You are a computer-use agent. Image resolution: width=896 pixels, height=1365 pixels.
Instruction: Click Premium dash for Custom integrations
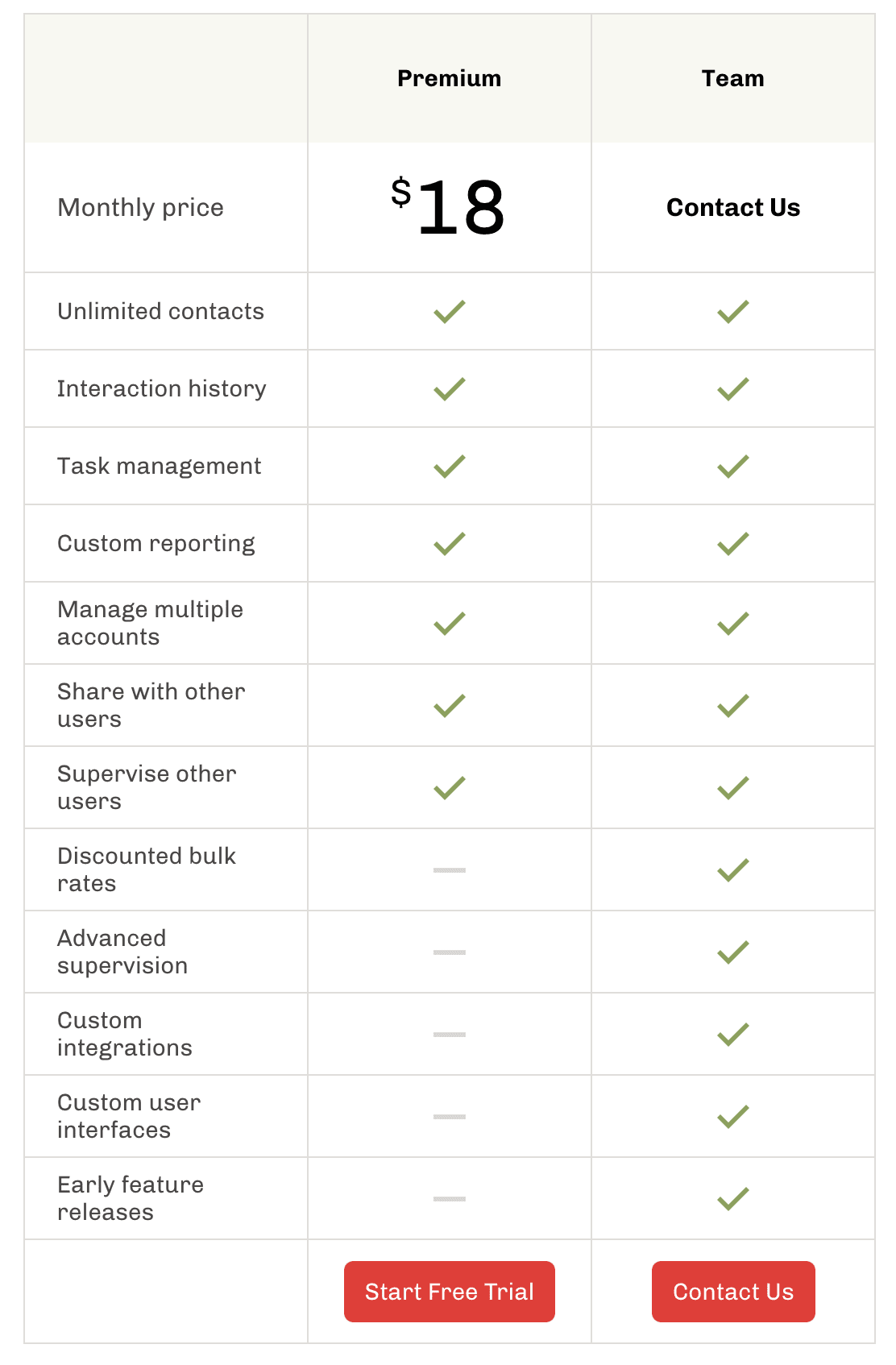point(449,1034)
